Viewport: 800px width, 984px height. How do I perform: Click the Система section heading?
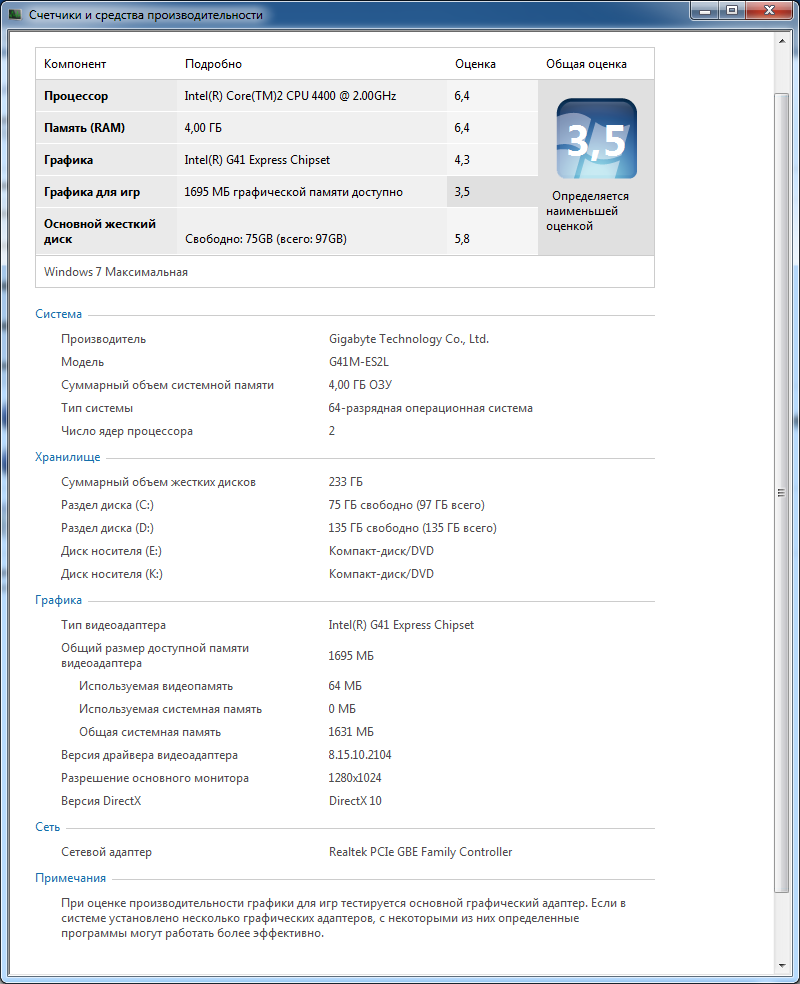pos(59,314)
